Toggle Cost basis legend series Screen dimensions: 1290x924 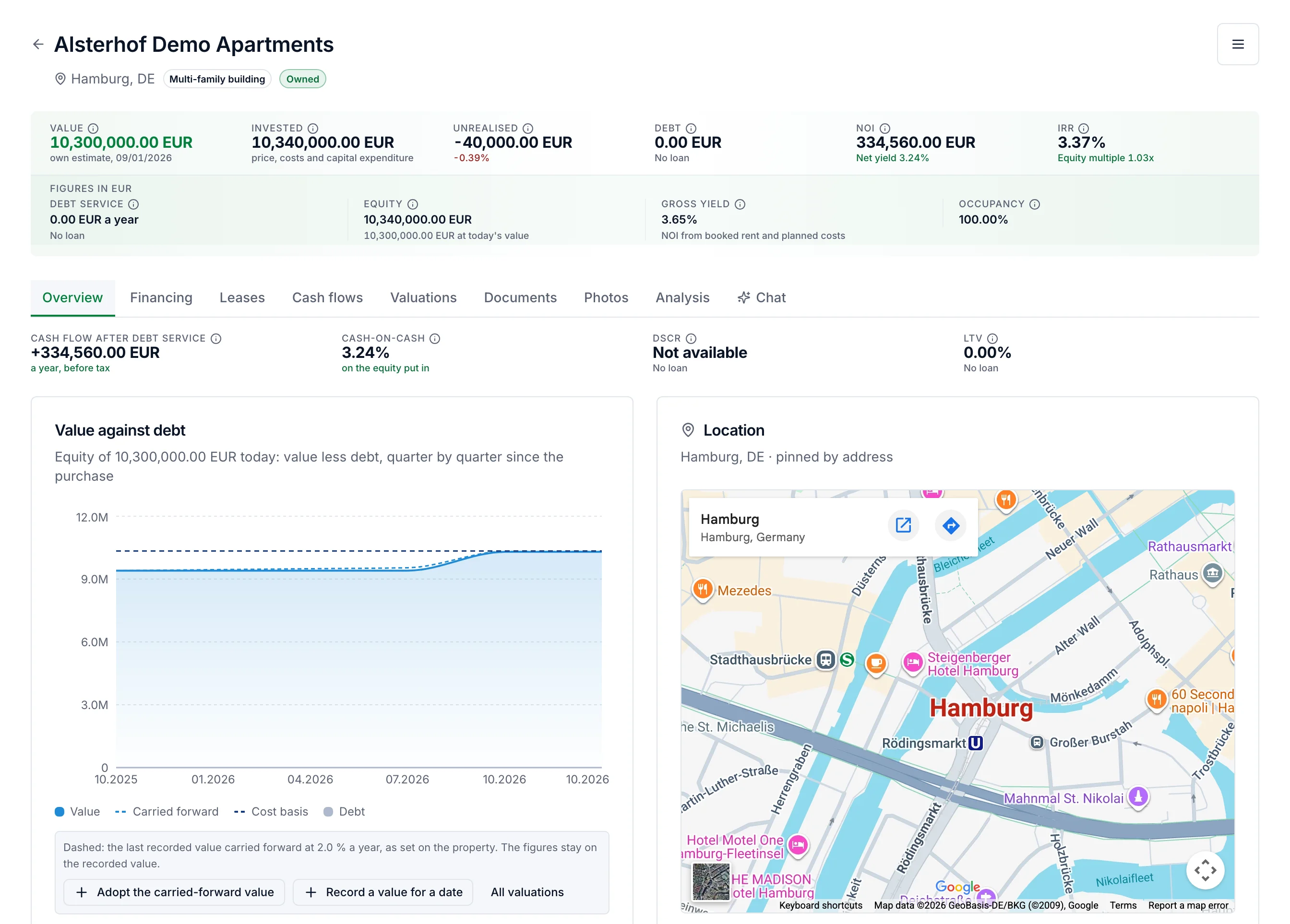[x=271, y=812]
